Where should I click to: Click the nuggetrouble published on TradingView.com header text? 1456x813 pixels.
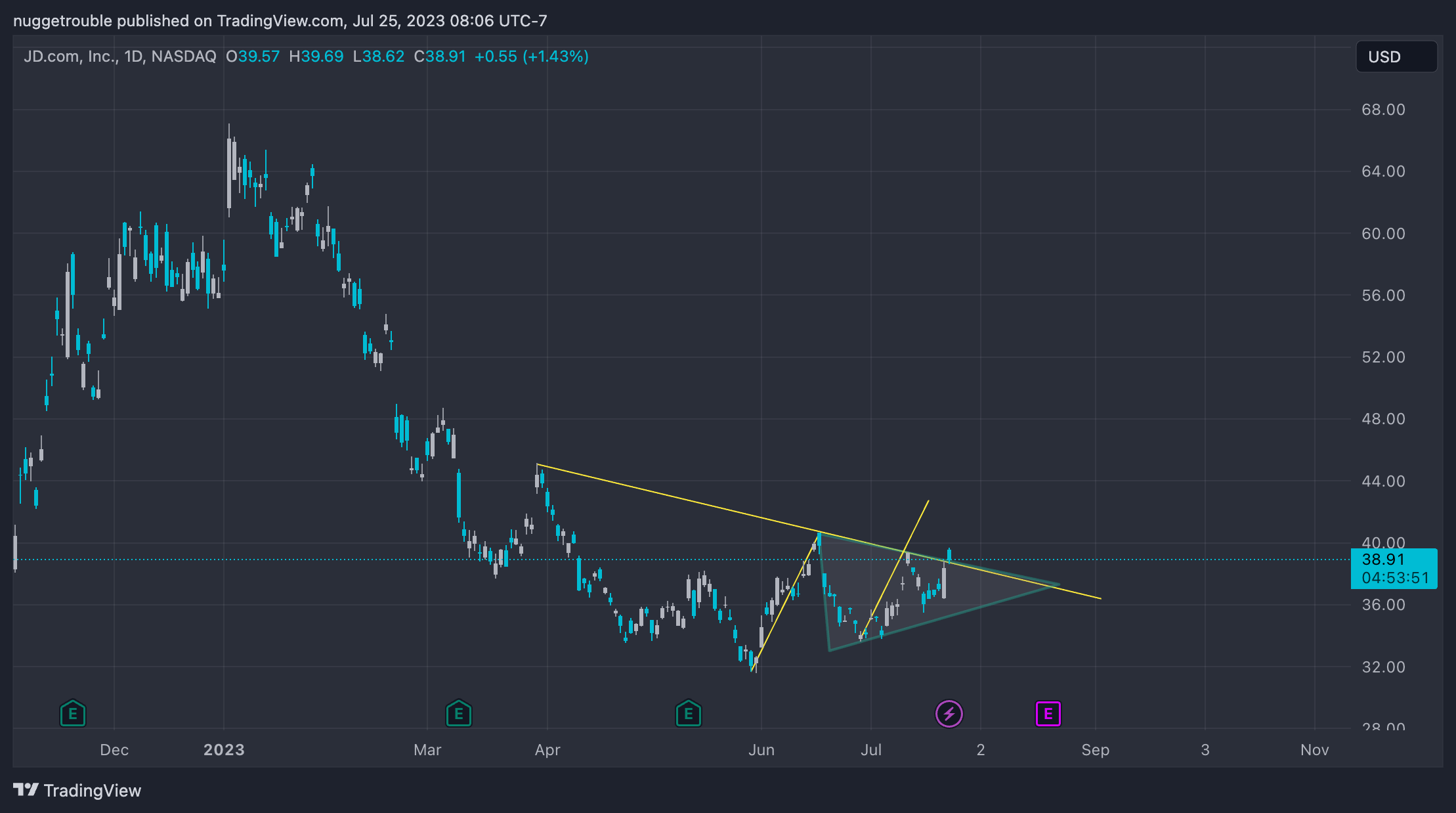click(x=280, y=21)
